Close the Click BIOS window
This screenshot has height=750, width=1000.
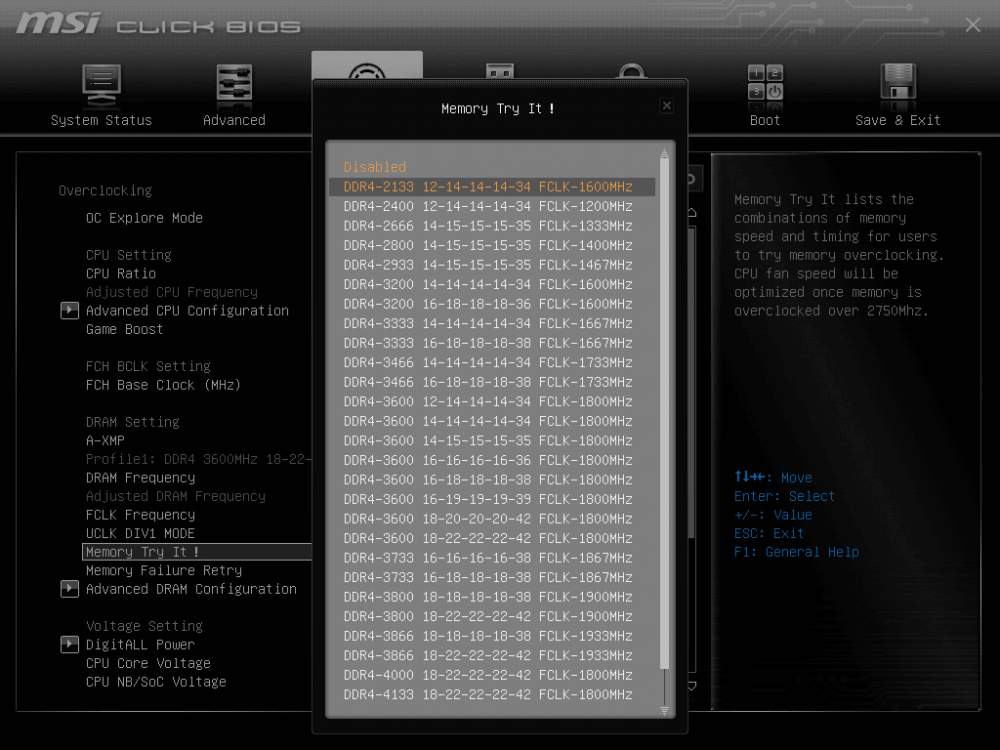point(973,26)
